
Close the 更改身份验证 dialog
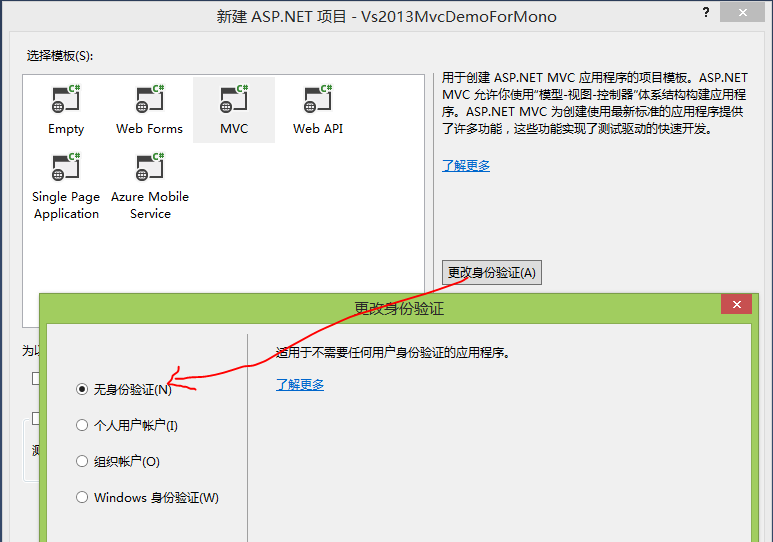(736, 304)
